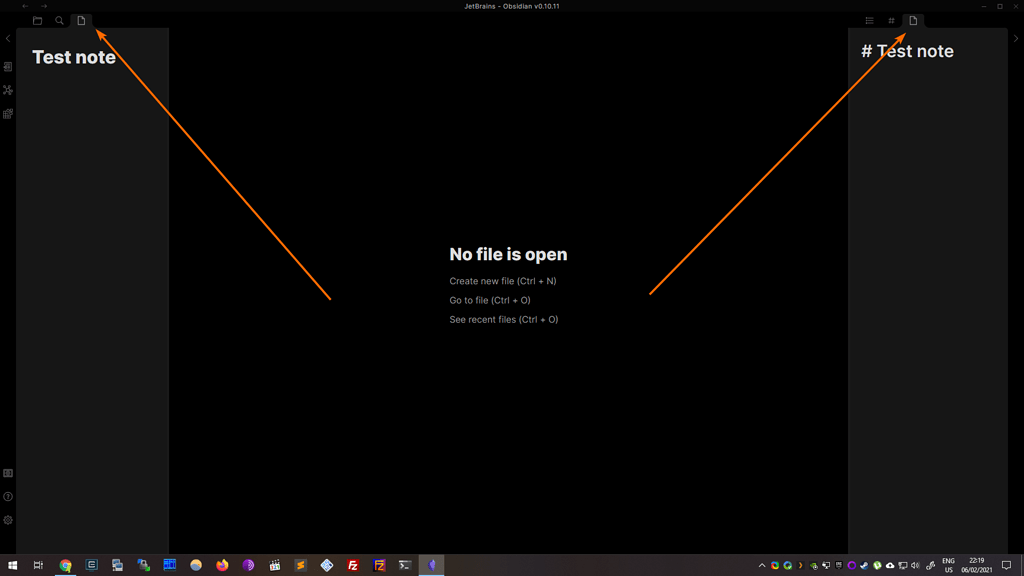Collapse the left sidebar with chevron
Screen dimensions: 1024x576
coord(8,39)
